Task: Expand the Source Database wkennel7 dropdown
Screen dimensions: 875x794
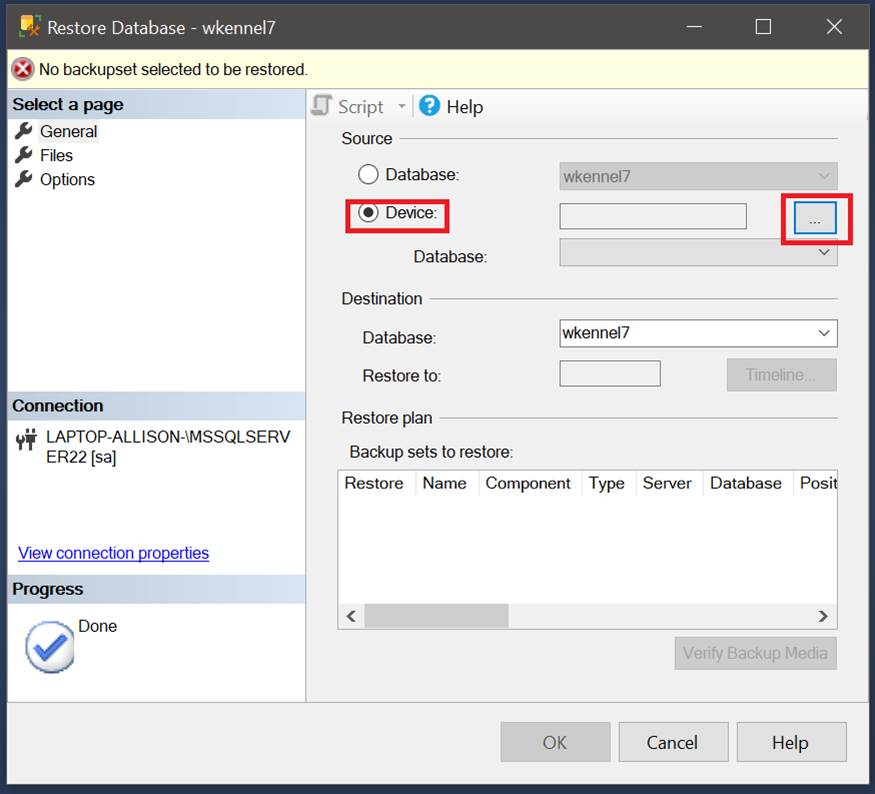Action: coord(824,176)
